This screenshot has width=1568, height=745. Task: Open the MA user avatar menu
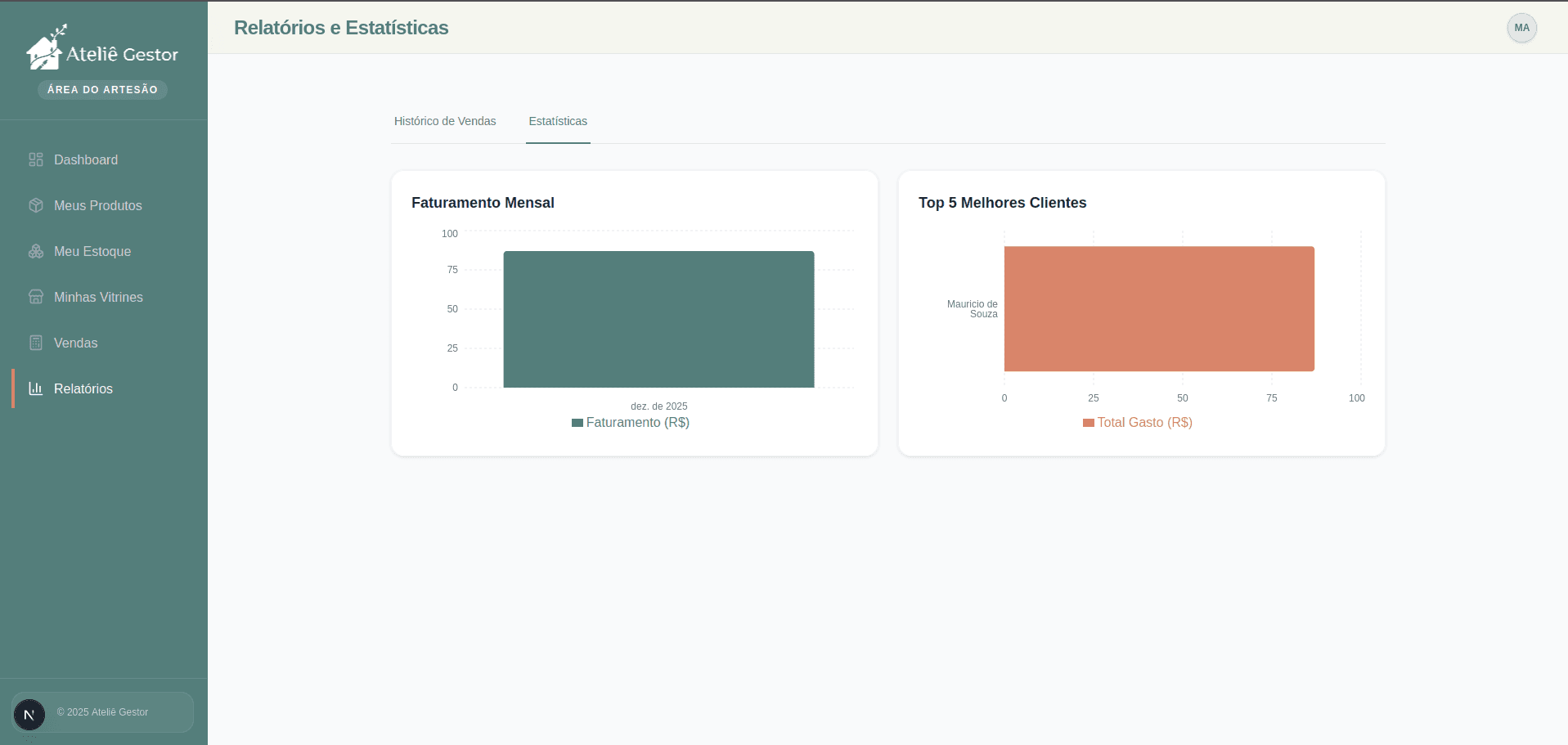[x=1521, y=28]
